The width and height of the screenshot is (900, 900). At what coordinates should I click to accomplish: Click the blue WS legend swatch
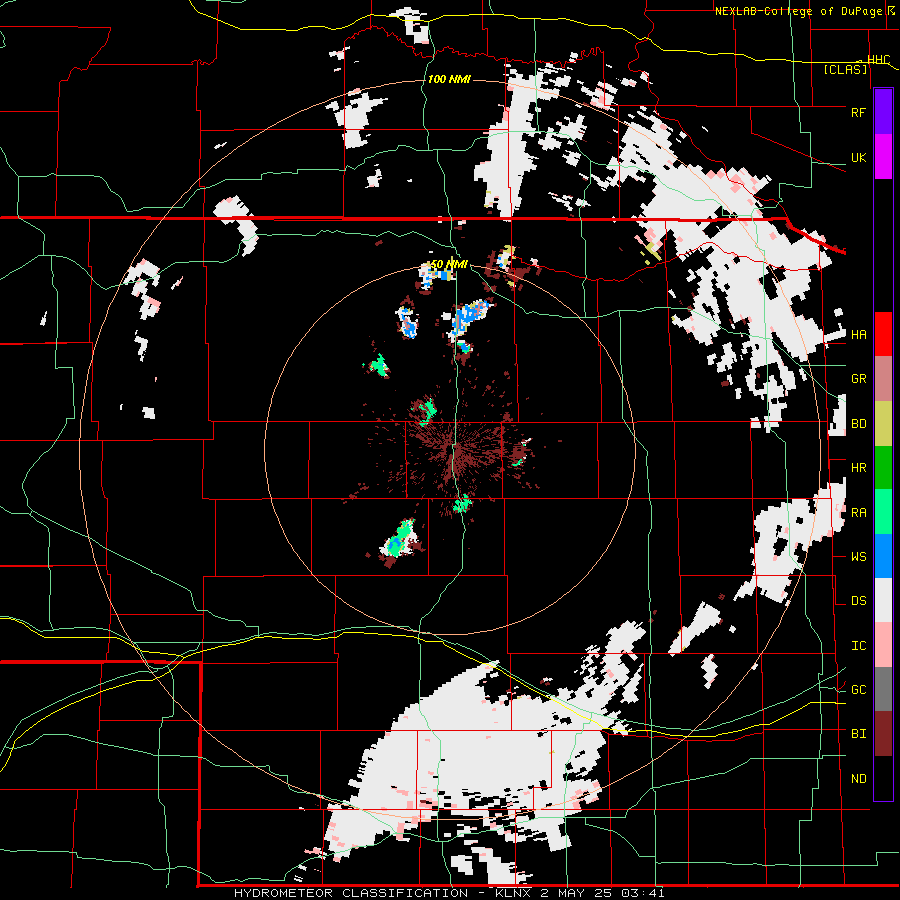pos(883,556)
